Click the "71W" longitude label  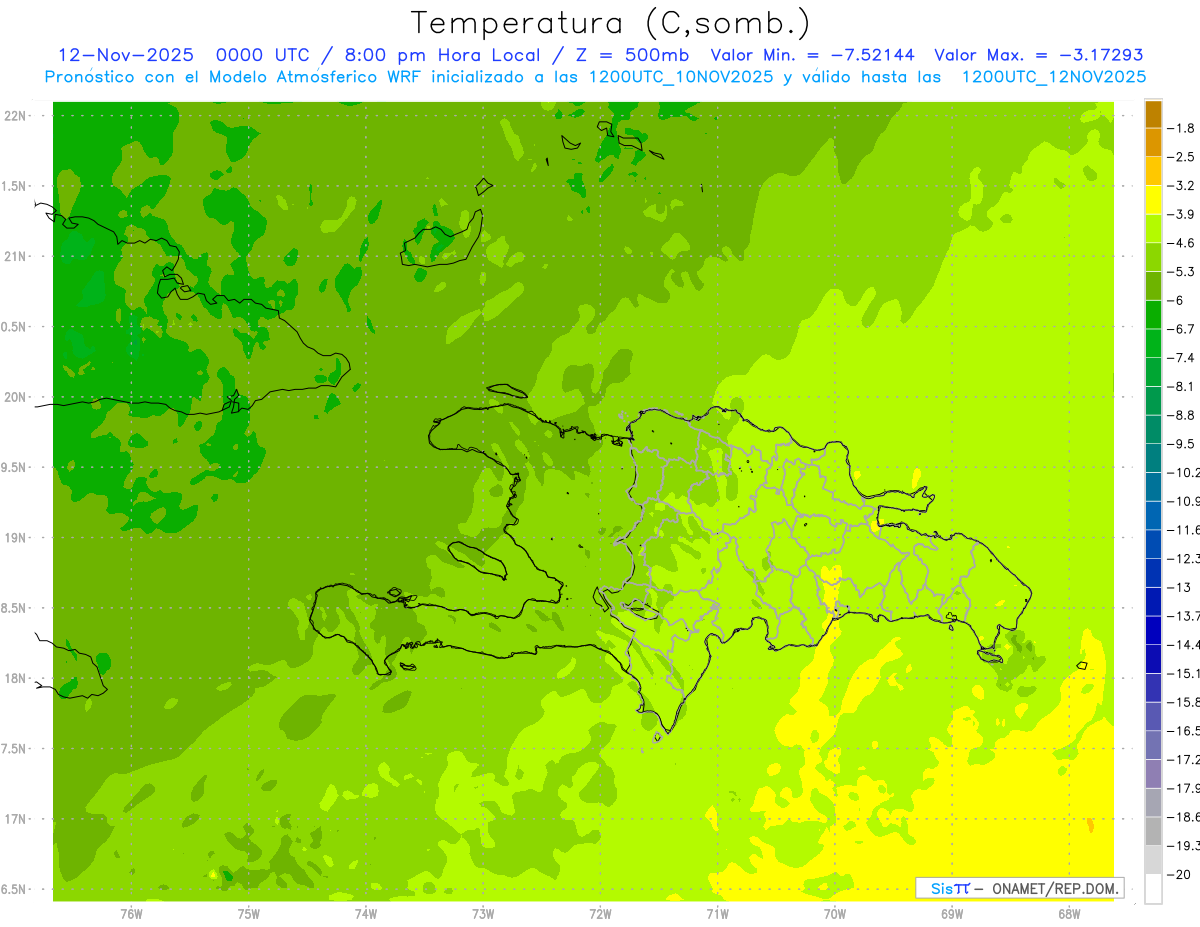tap(717, 914)
